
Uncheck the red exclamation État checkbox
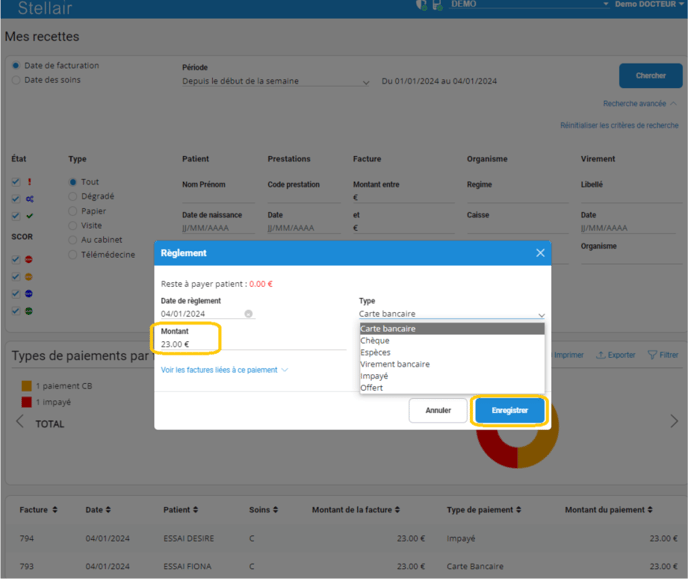(x=16, y=182)
